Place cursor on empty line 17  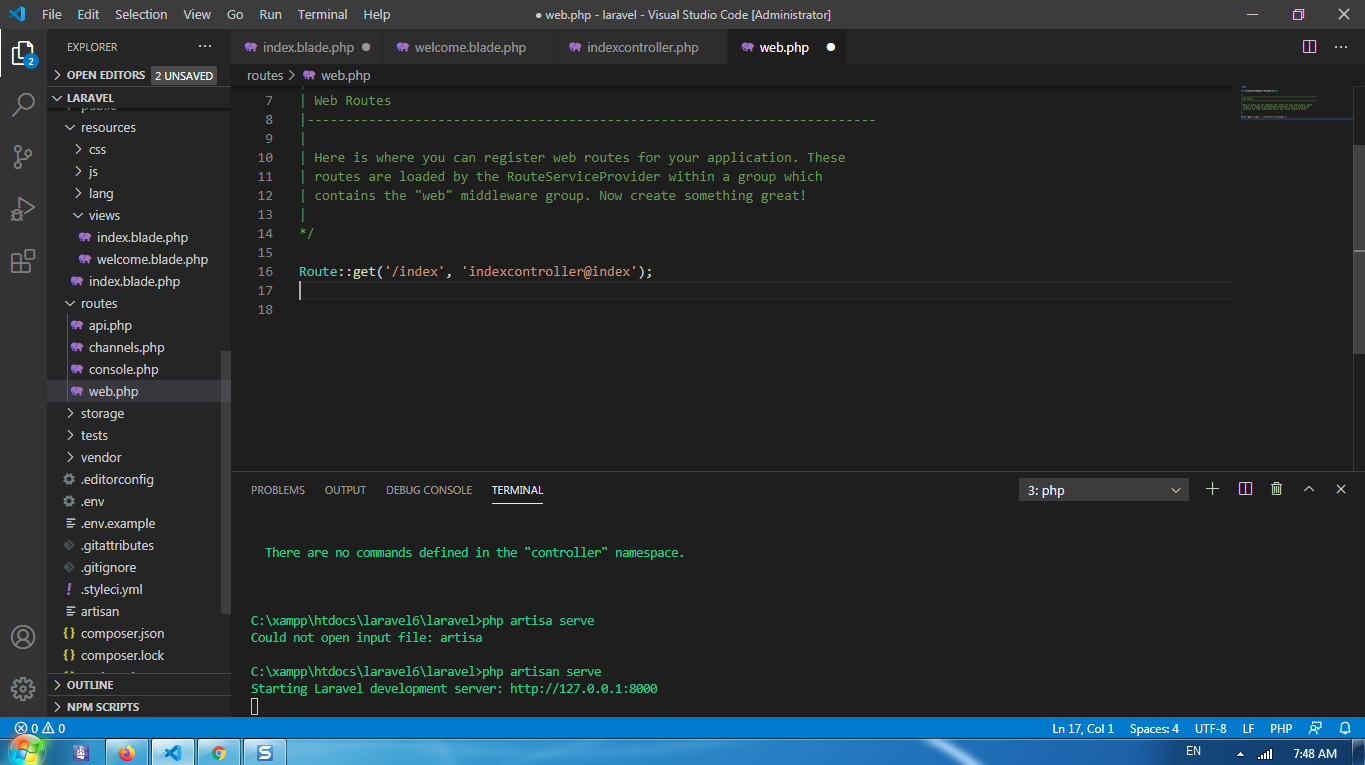coord(765,291)
